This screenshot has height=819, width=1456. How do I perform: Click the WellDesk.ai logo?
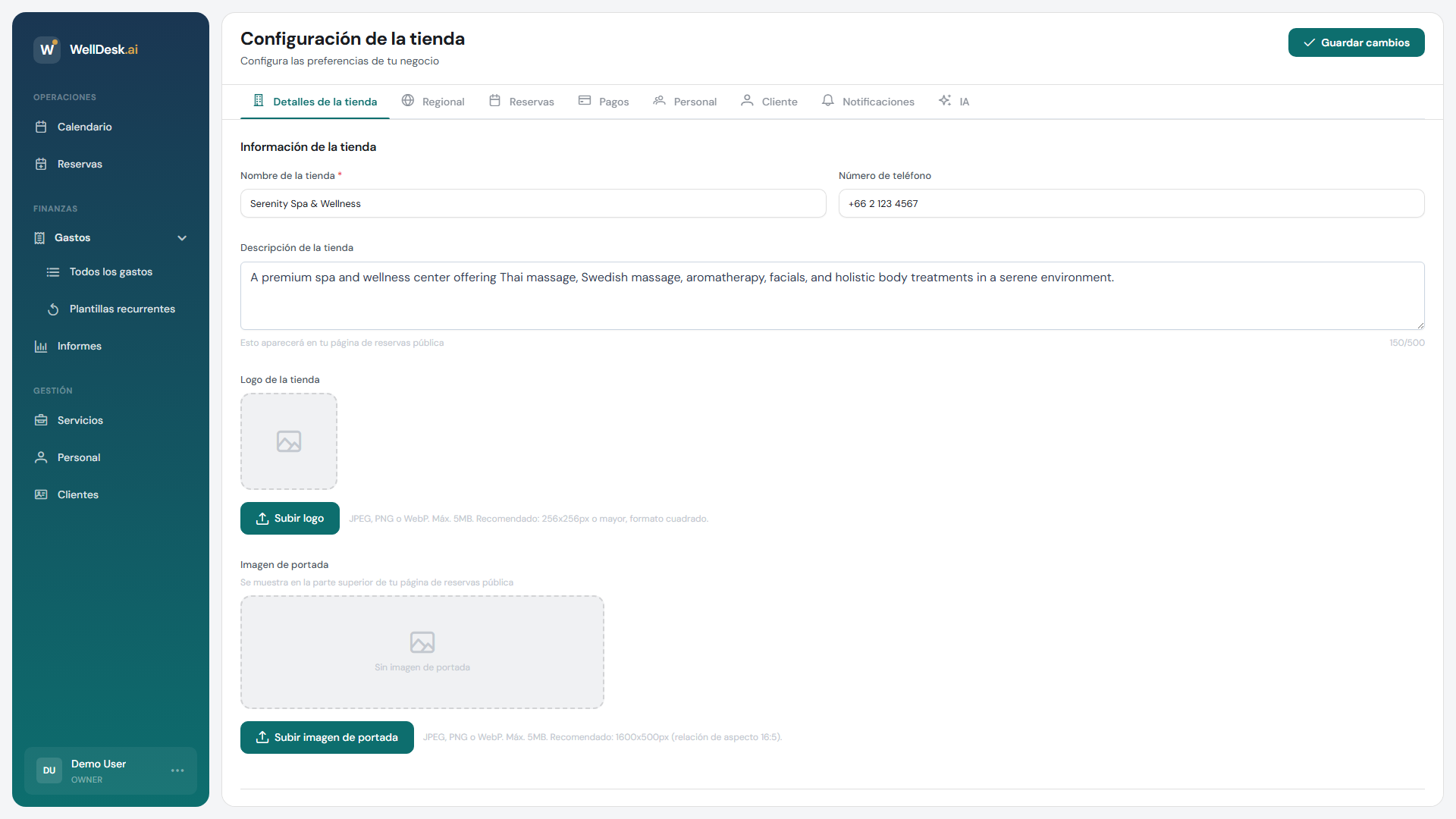point(86,49)
